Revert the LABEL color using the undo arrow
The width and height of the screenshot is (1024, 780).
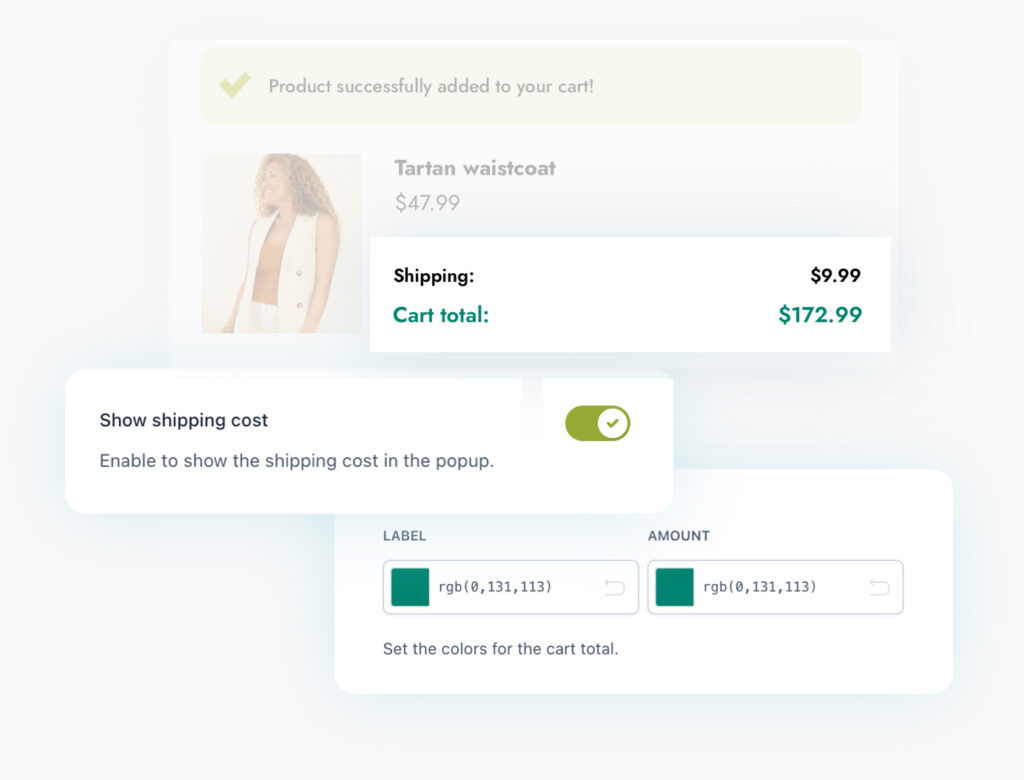[x=615, y=588]
